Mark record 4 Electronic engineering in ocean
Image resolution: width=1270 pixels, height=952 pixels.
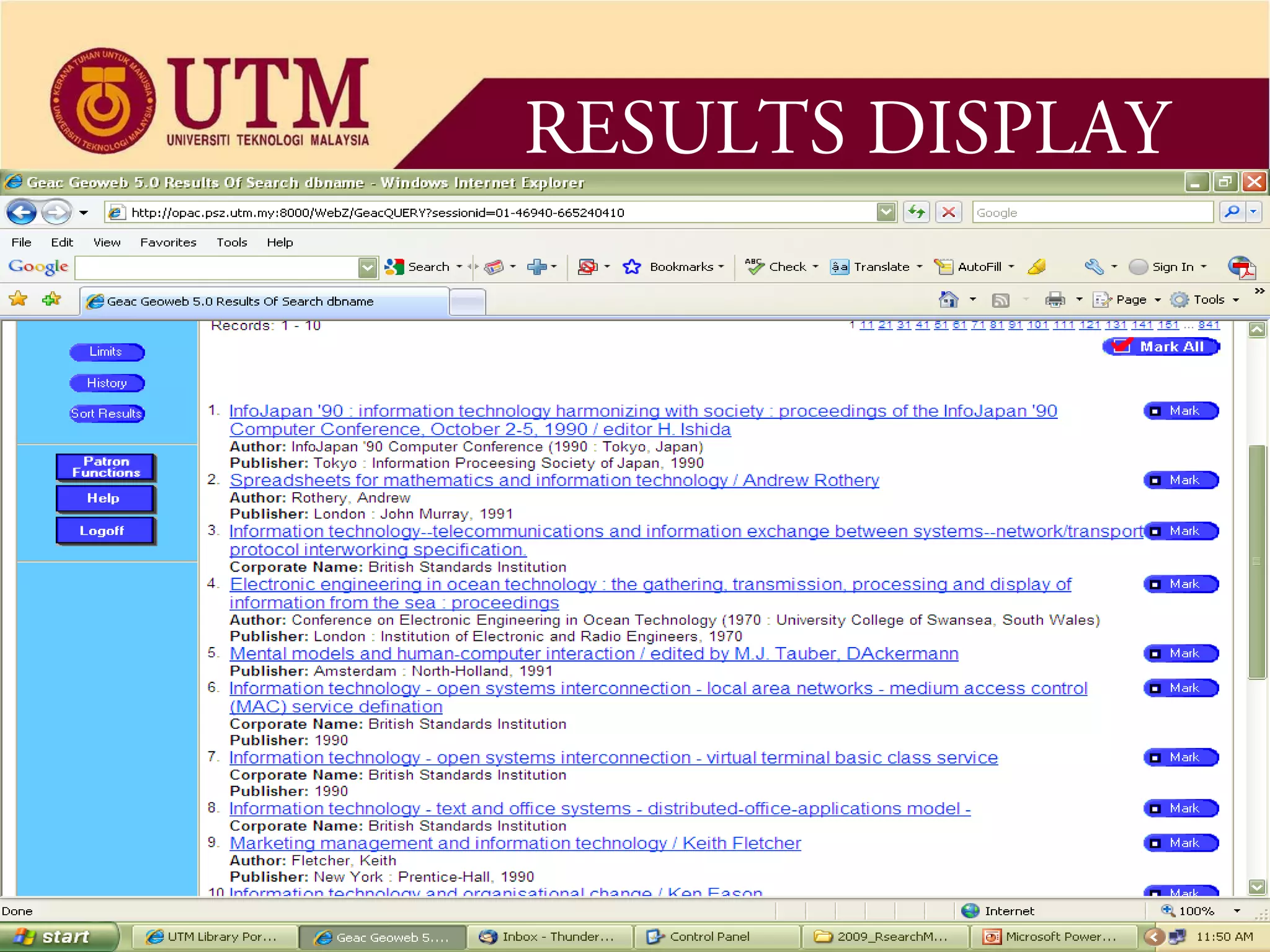click(x=1181, y=584)
